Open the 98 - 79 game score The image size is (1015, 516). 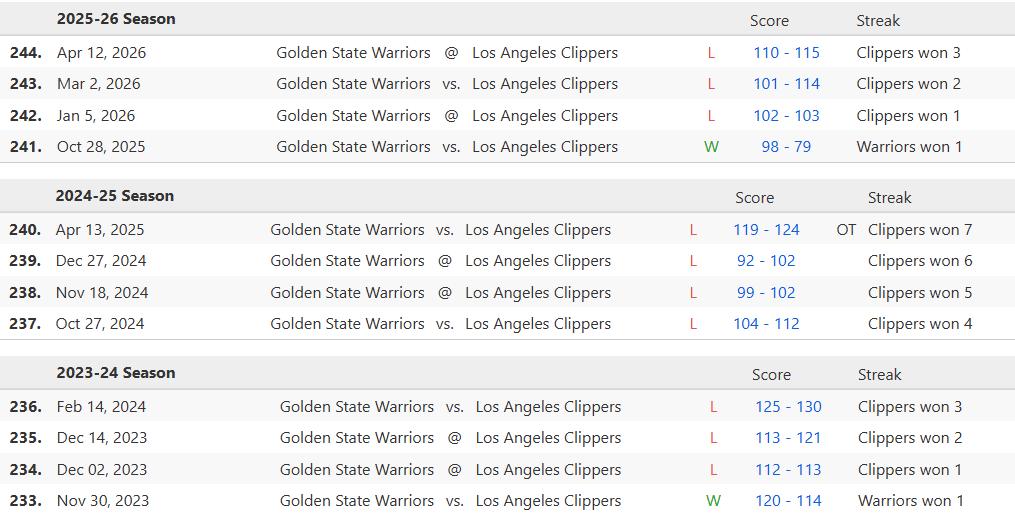pos(786,147)
